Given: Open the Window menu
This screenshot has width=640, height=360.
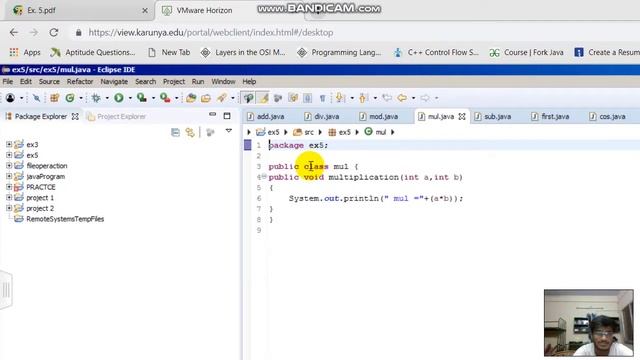Looking at the screenshot, I should (x=223, y=82).
